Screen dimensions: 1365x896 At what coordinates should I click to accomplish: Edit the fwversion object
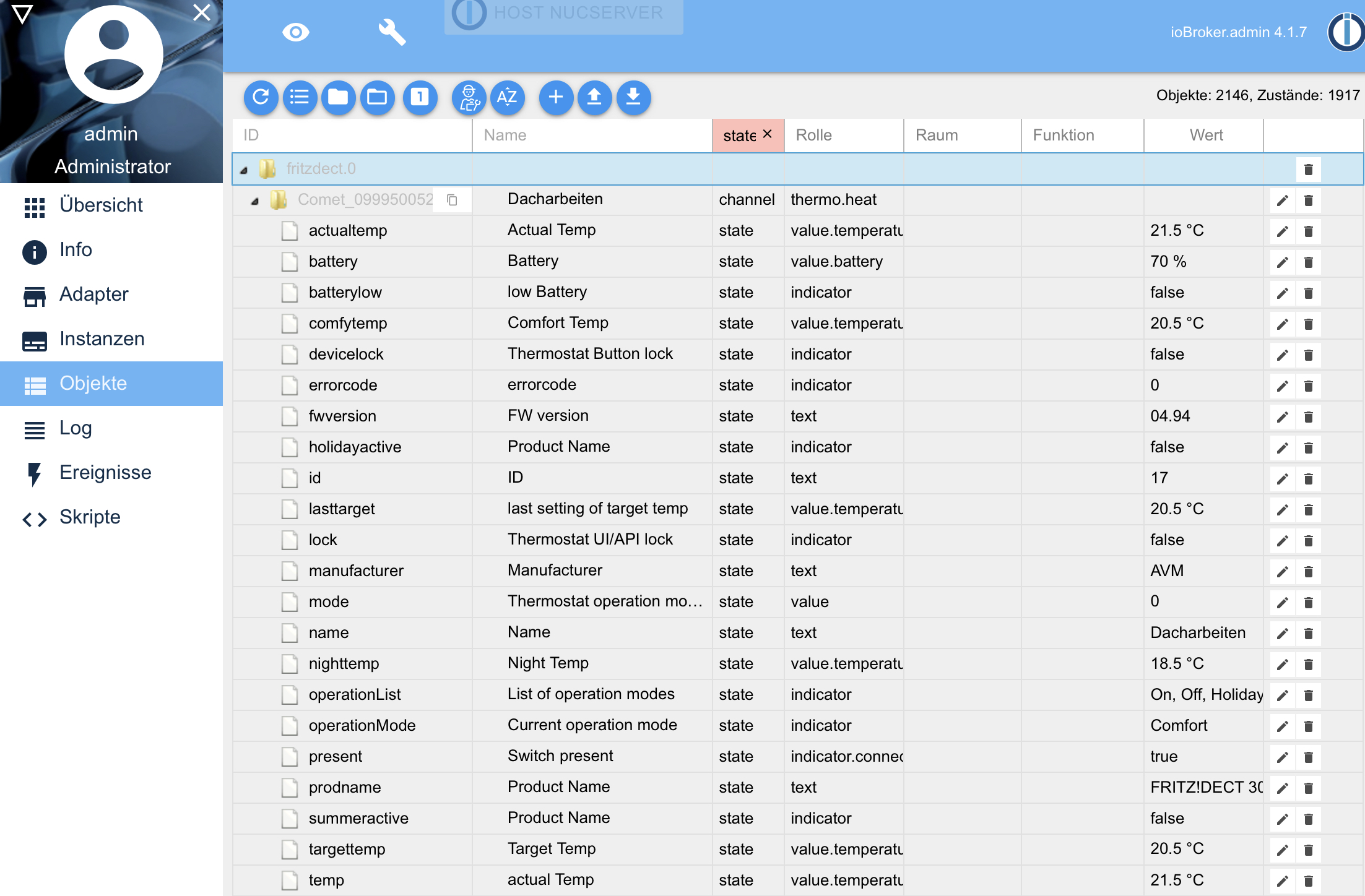(1282, 416)
